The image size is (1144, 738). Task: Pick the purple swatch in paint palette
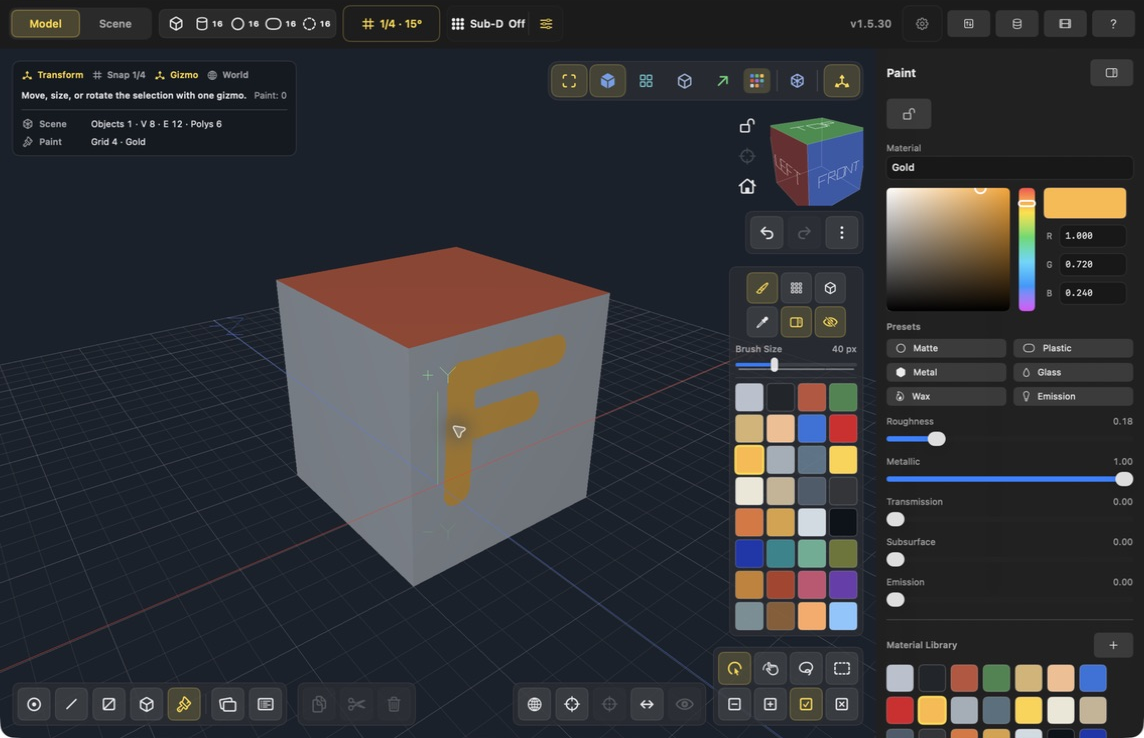coord(843,585)
